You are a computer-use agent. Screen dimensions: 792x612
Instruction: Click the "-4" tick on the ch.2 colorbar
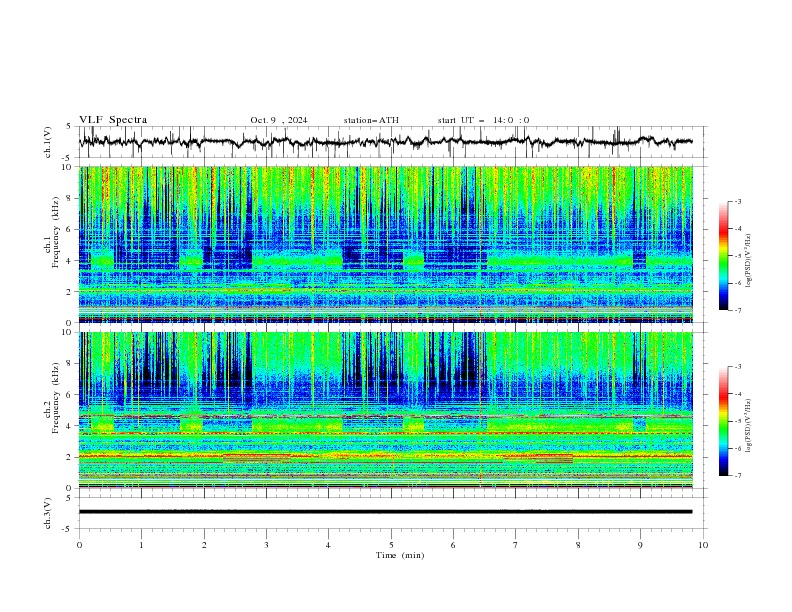pos(737,394)
